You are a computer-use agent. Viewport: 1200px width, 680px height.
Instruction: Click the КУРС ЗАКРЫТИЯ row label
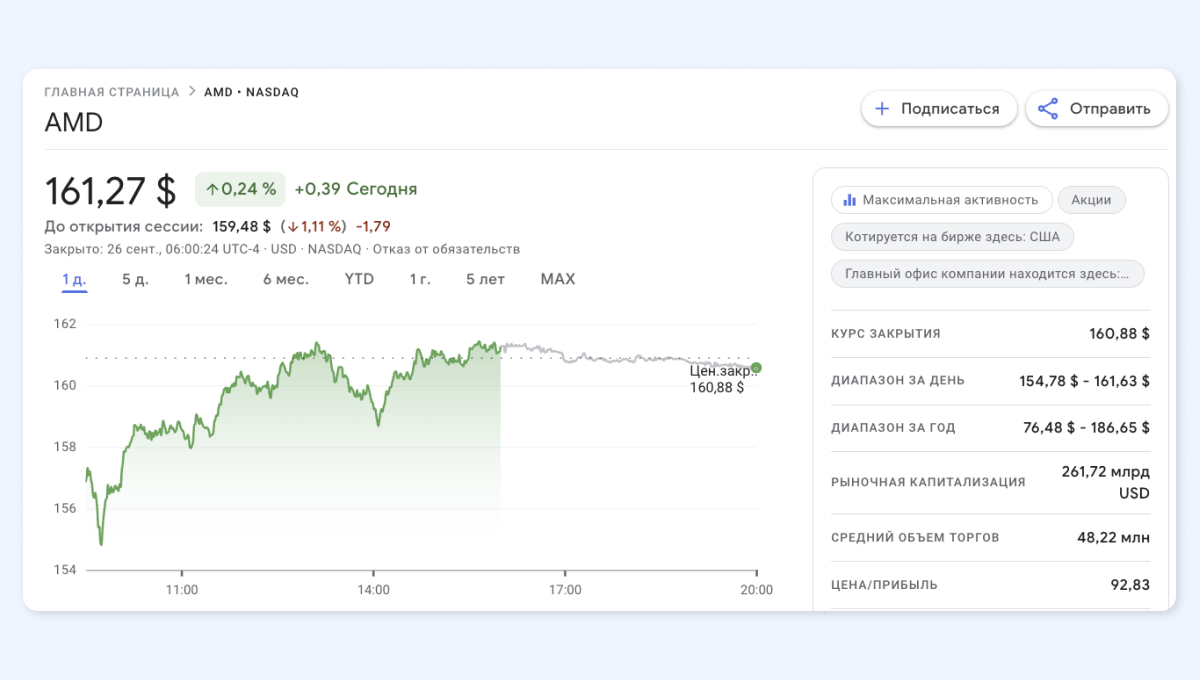tap(886, 334)
